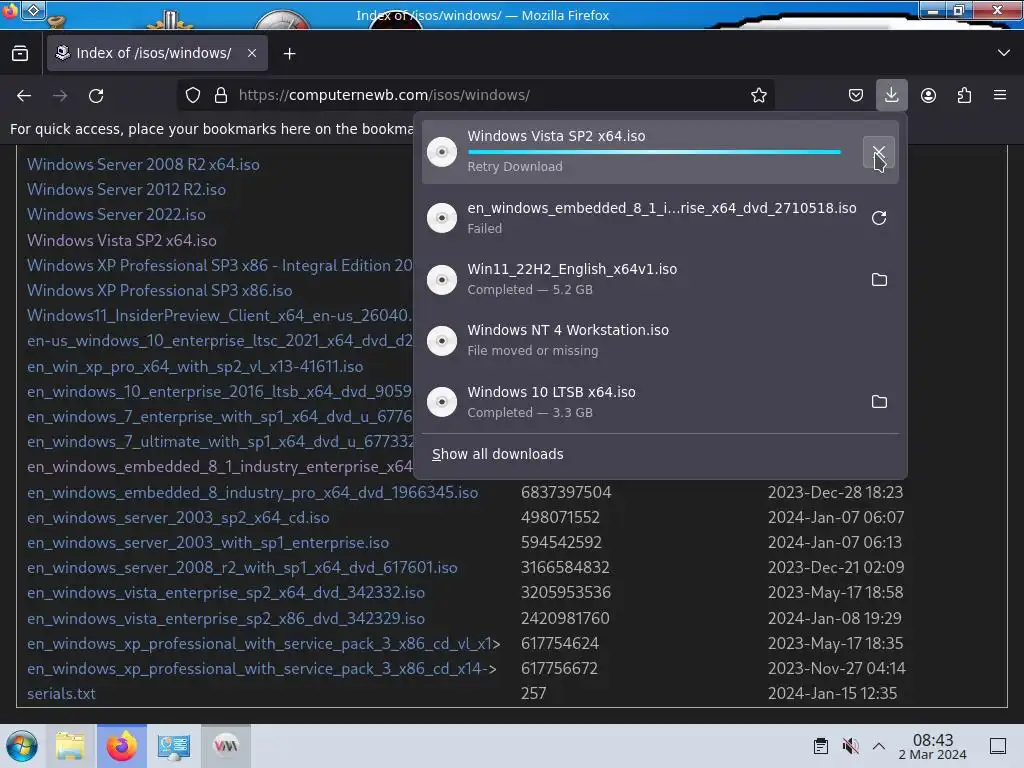Open en_windows_server_2008_r2_with_sp1 link
The width and height of the screenshot is (1024, 768).
coord(242,568)
